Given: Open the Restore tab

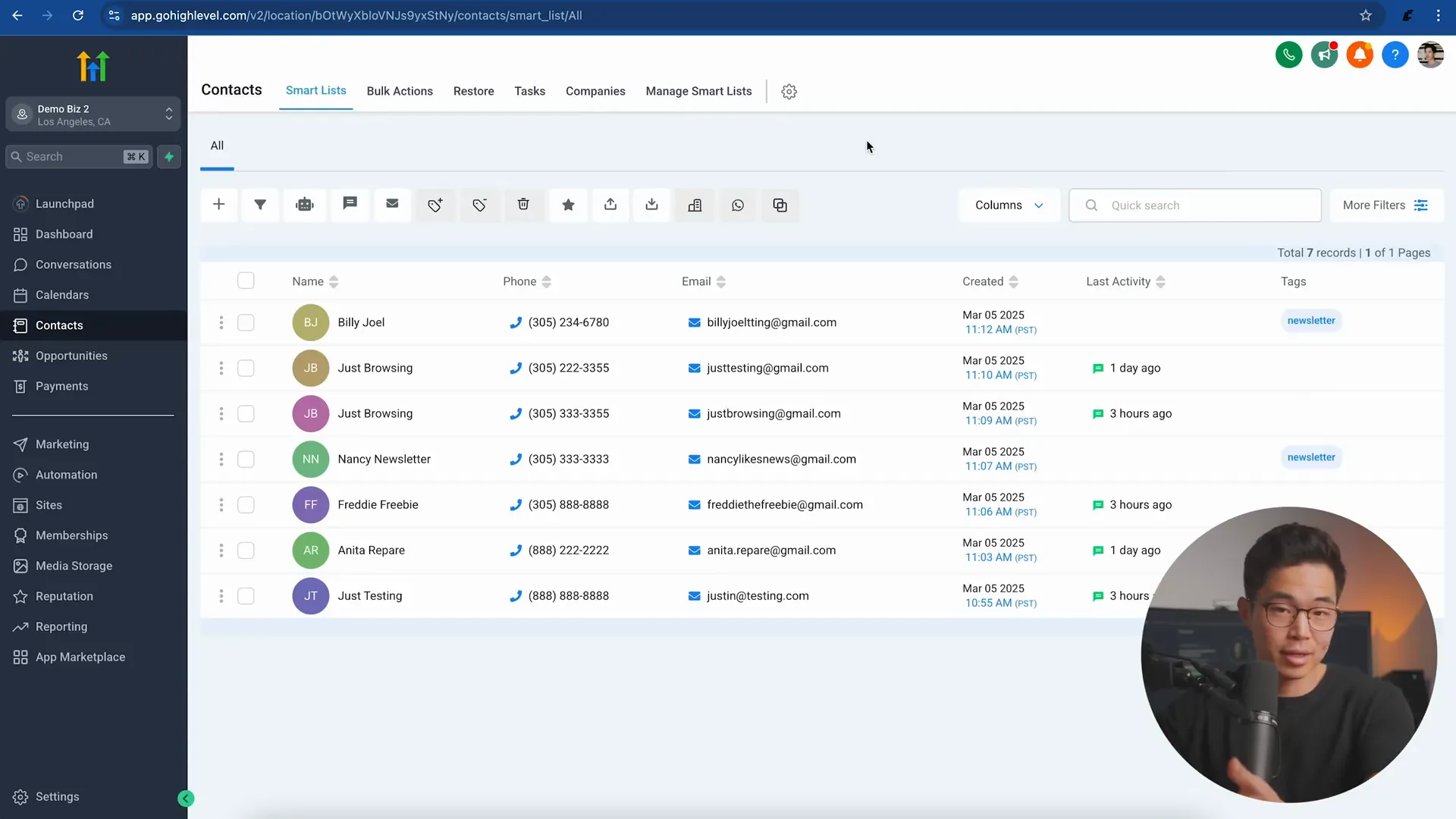Looking at the screenshot, I should pyautogui.click(x=474, y=91).
